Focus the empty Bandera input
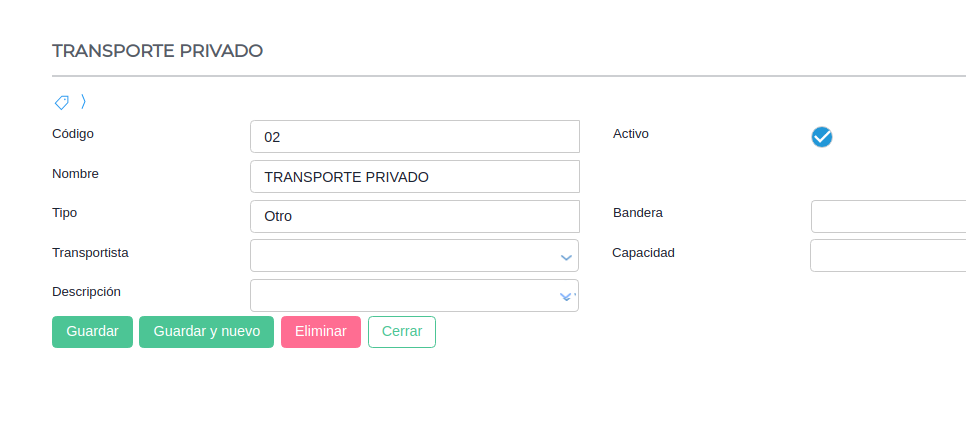966x429 pixels. [887, 216]
